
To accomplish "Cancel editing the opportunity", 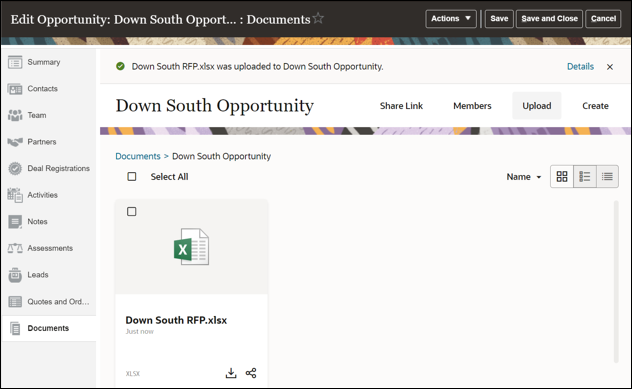I will (x=603, y=19).
